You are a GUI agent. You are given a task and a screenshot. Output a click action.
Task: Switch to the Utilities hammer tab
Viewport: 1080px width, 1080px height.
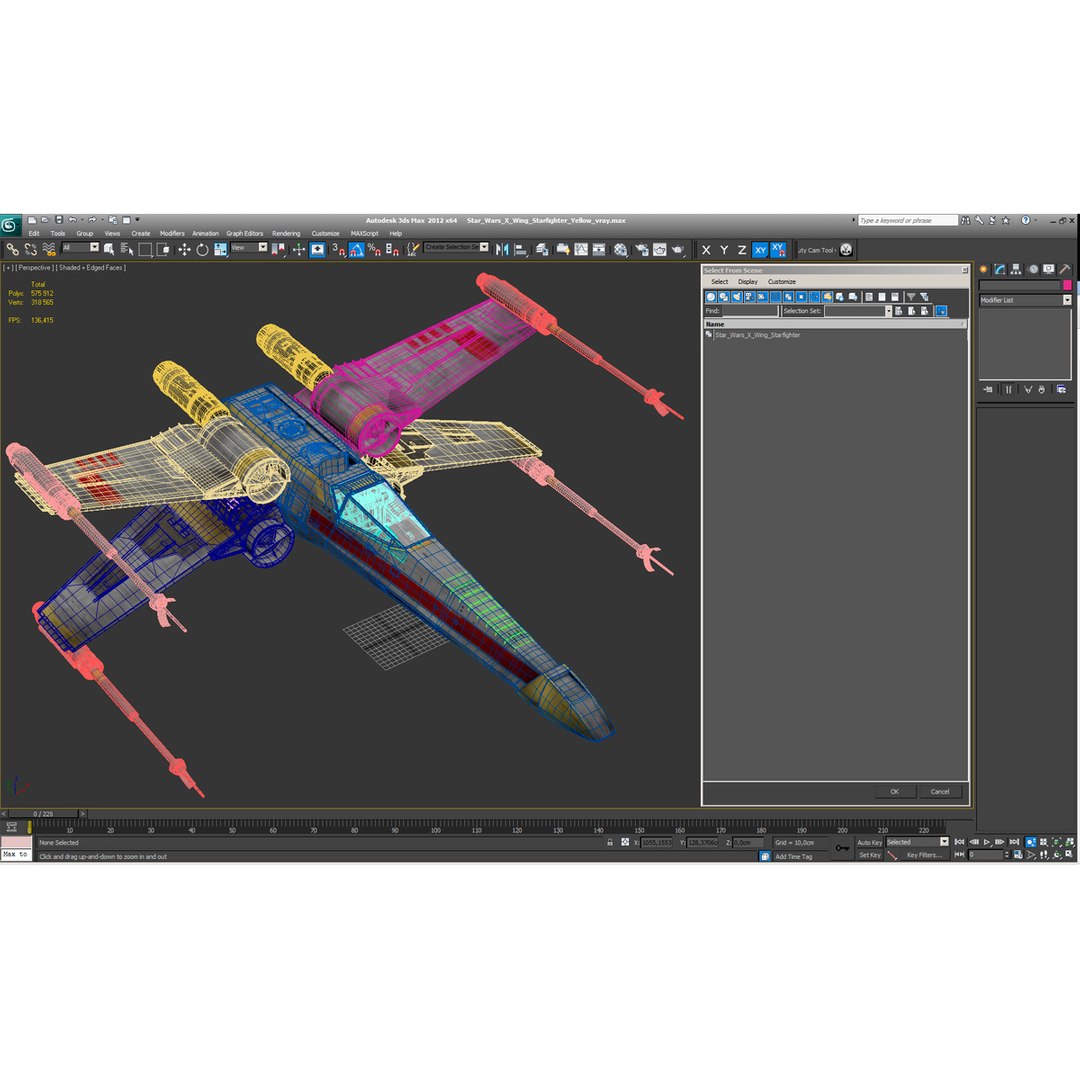[1065, 269]
